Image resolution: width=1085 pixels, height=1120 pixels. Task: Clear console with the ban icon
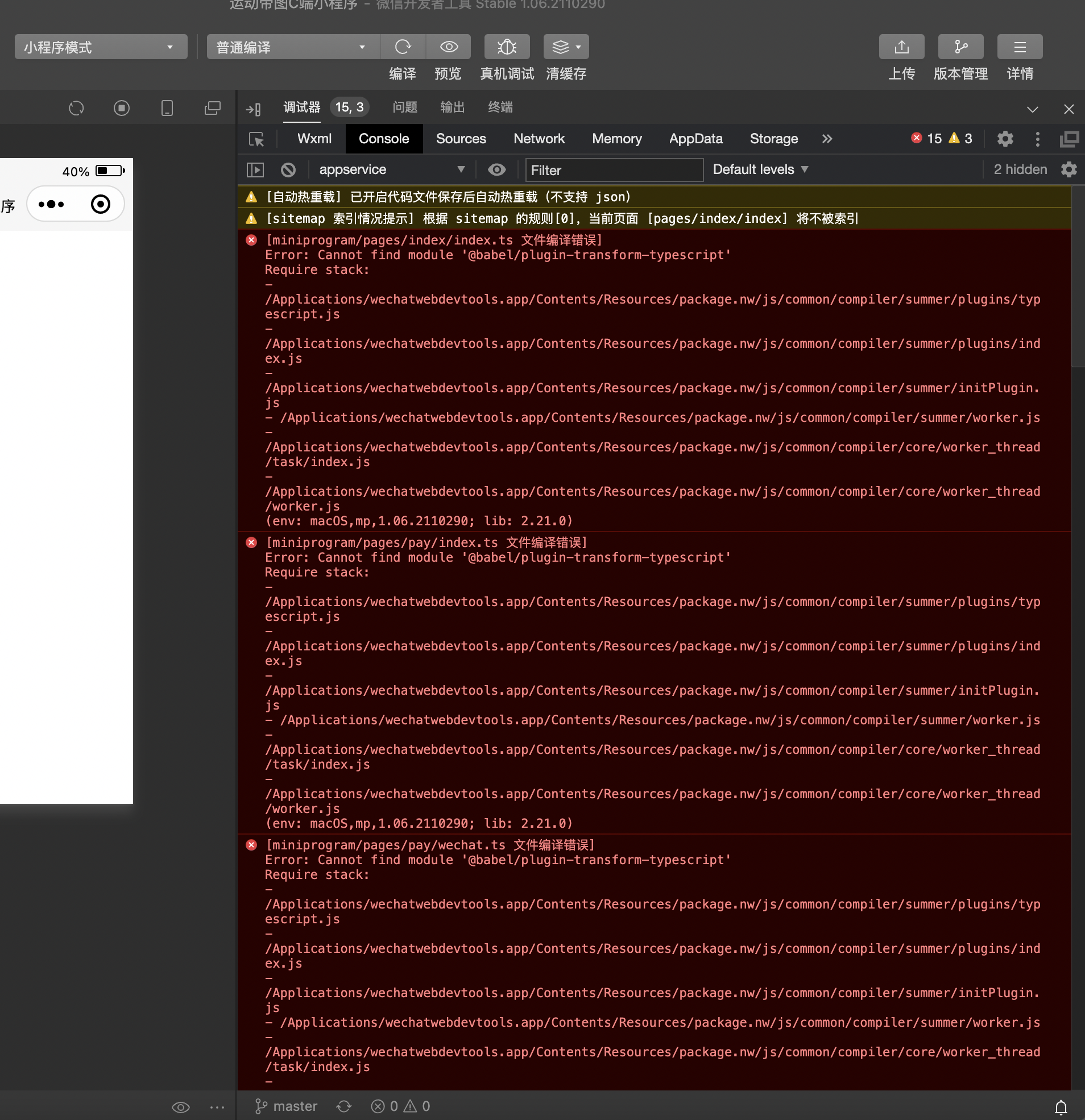click(288, 170)
